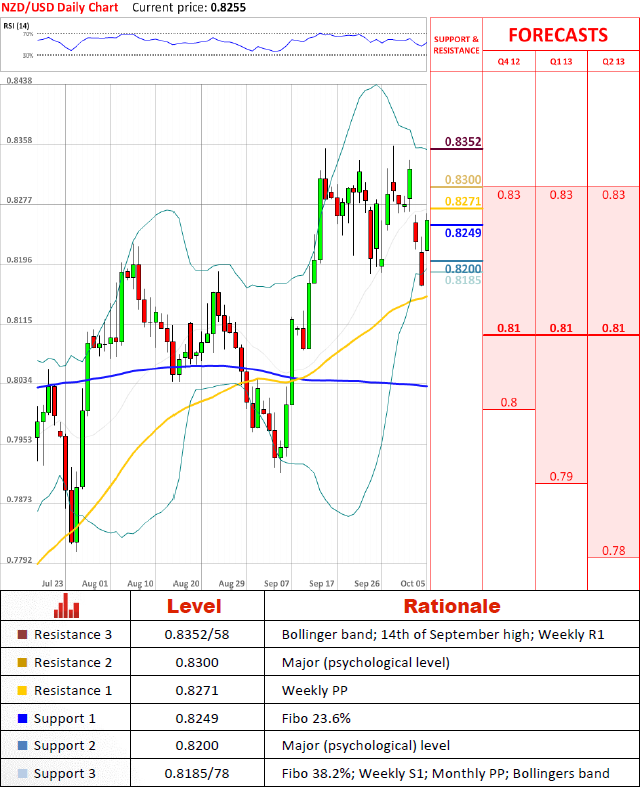
Task: Select the Resistance 2 orange swatch
Action: 23,662
